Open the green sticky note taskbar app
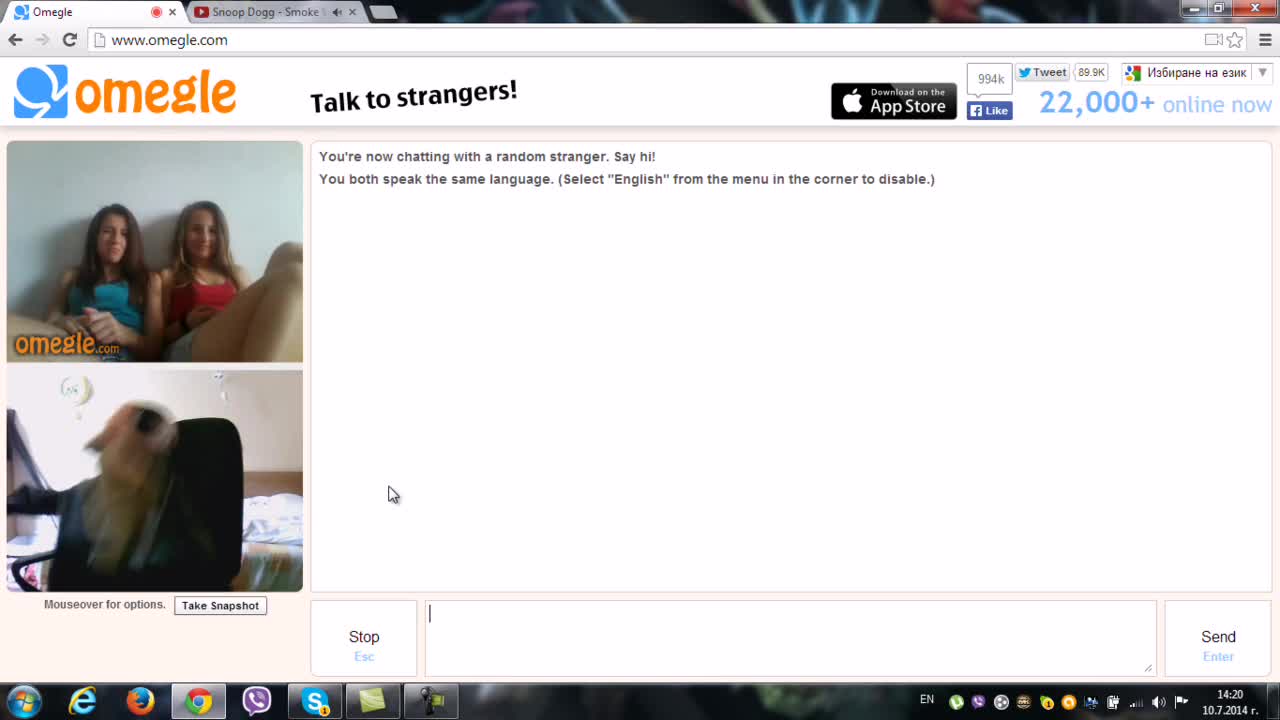This screenshot has height=720, width=1280. [373, 702]
